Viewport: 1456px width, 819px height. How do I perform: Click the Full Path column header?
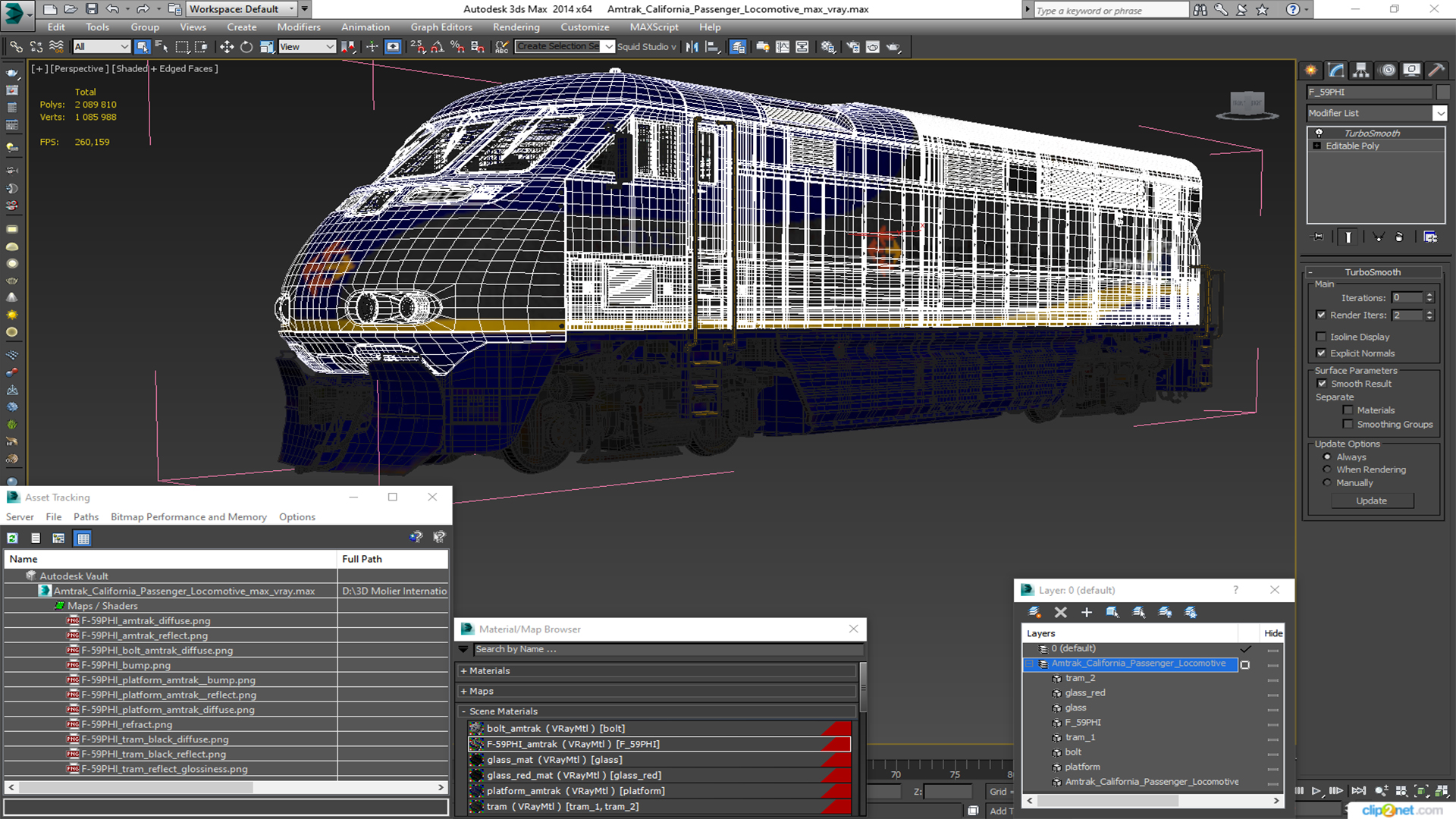click(392, 559)
